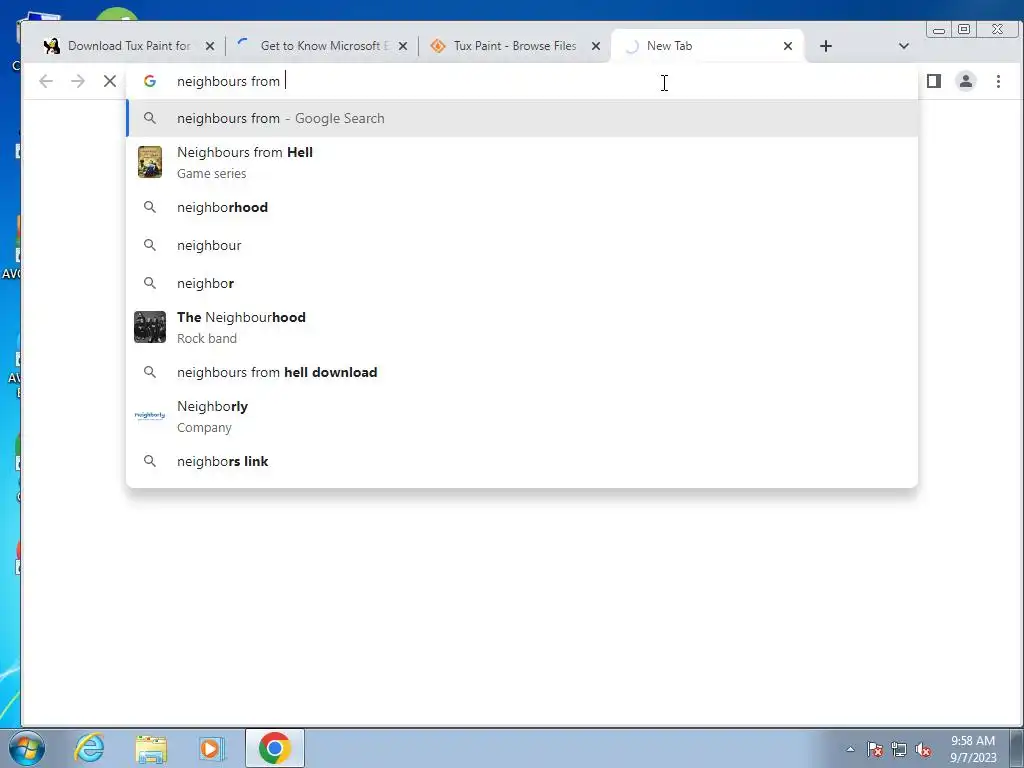Open the Chrome profile avatar
This screenshot has height=768, width=1024.
(x=966, y=81)
